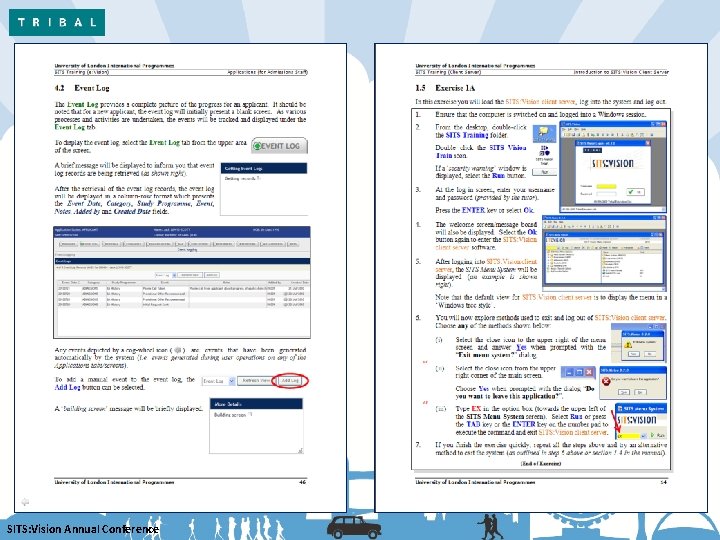Click the page number 46 on left page
This screenshot has width=720, height=540.
[x=302, y=482]
